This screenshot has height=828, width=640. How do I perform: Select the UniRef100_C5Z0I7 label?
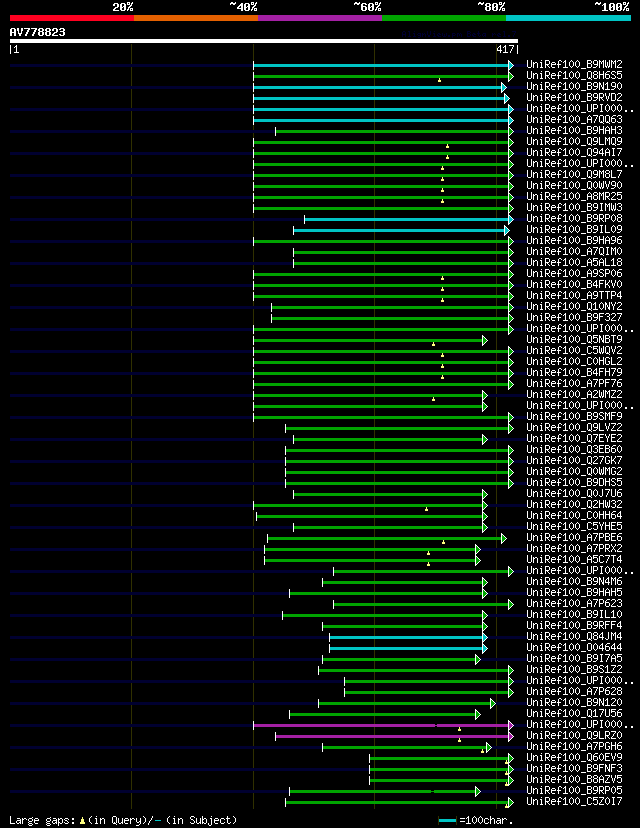(575, 801)
